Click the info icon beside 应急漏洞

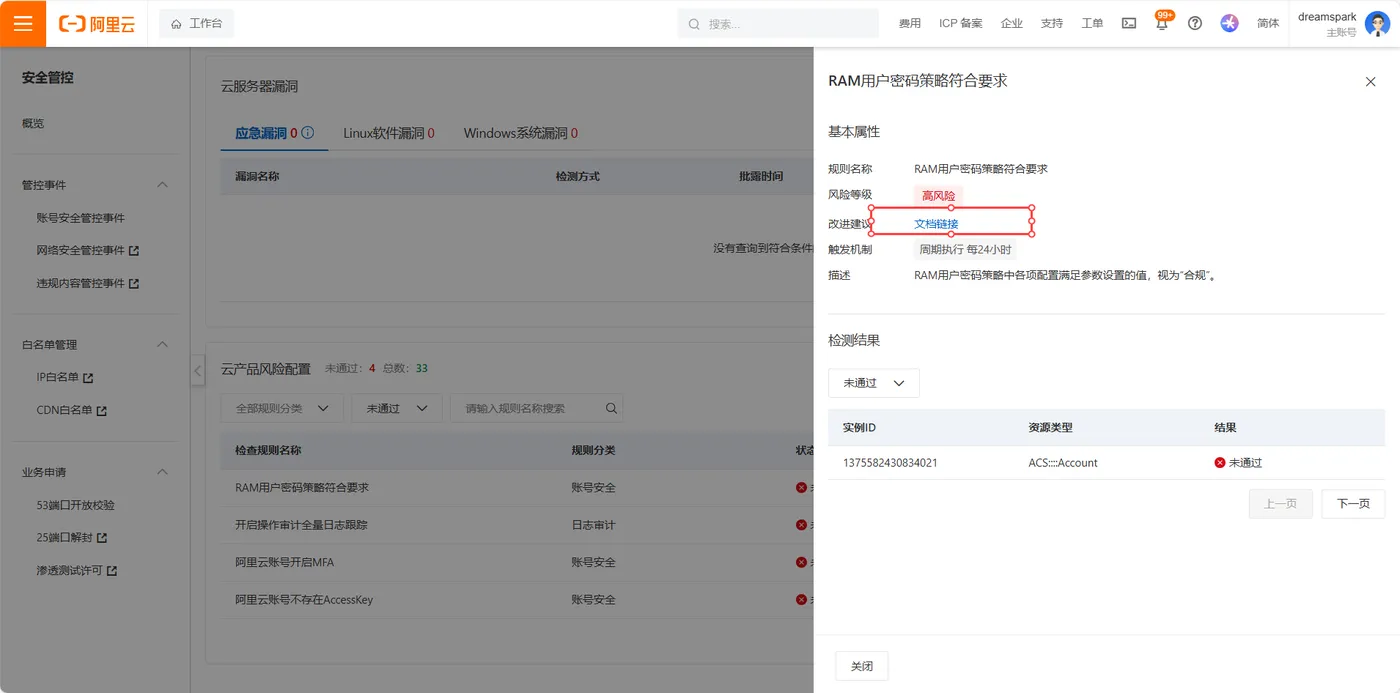click(308, 133)
